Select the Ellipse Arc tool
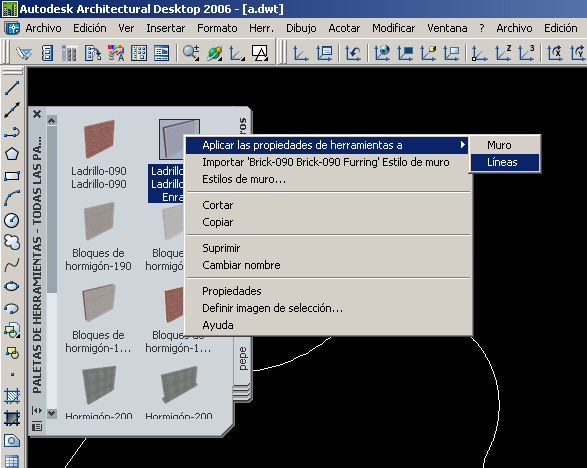The width and height of the screenshot is (587, 468). (x=12, y=309)
